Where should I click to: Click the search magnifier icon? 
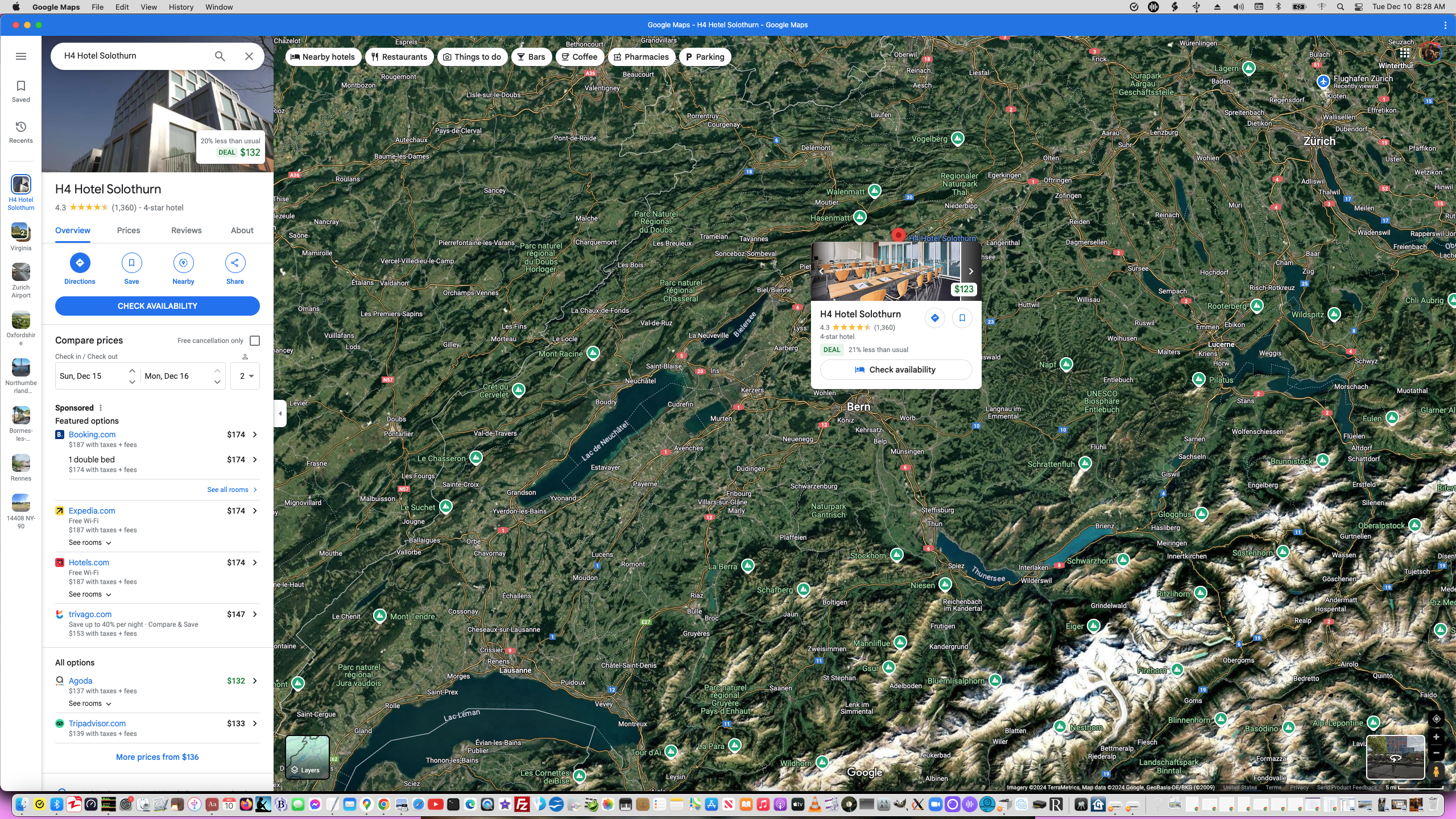(x=220, y=56)
